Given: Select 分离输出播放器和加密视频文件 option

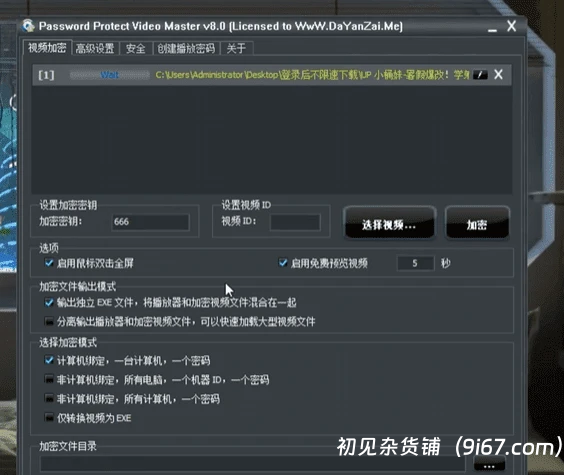Looking at the screenshot, I should tap(49, 321).
